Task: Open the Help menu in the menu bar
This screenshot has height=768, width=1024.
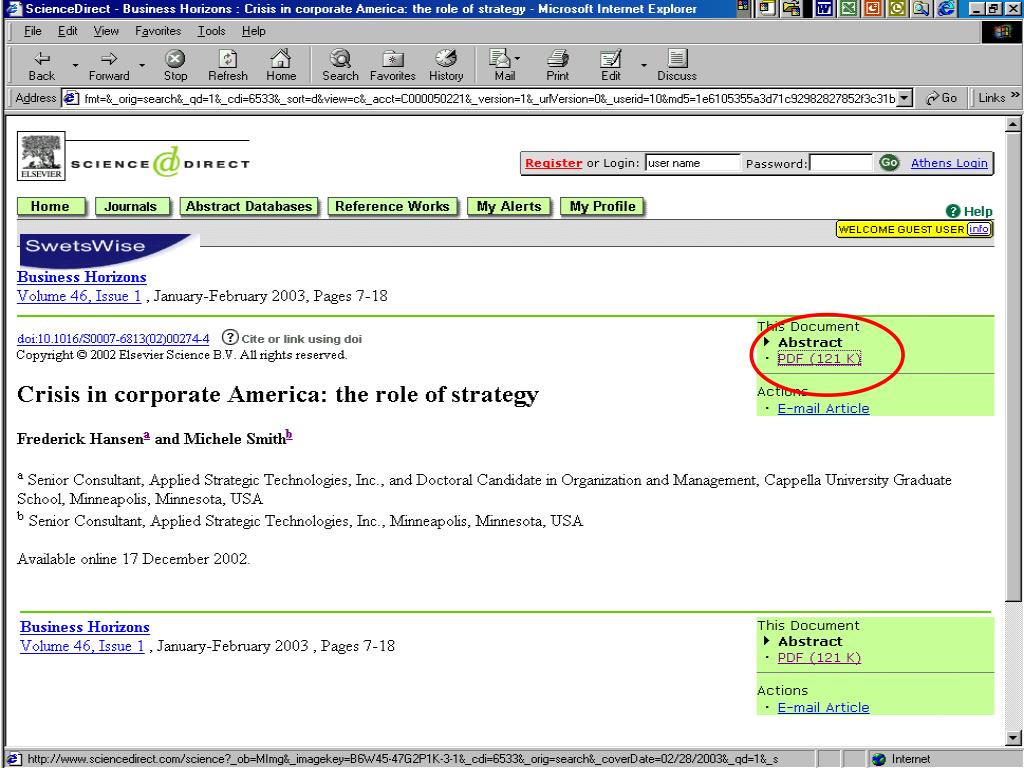Action: pyautogui.click(x=253, y=31)
